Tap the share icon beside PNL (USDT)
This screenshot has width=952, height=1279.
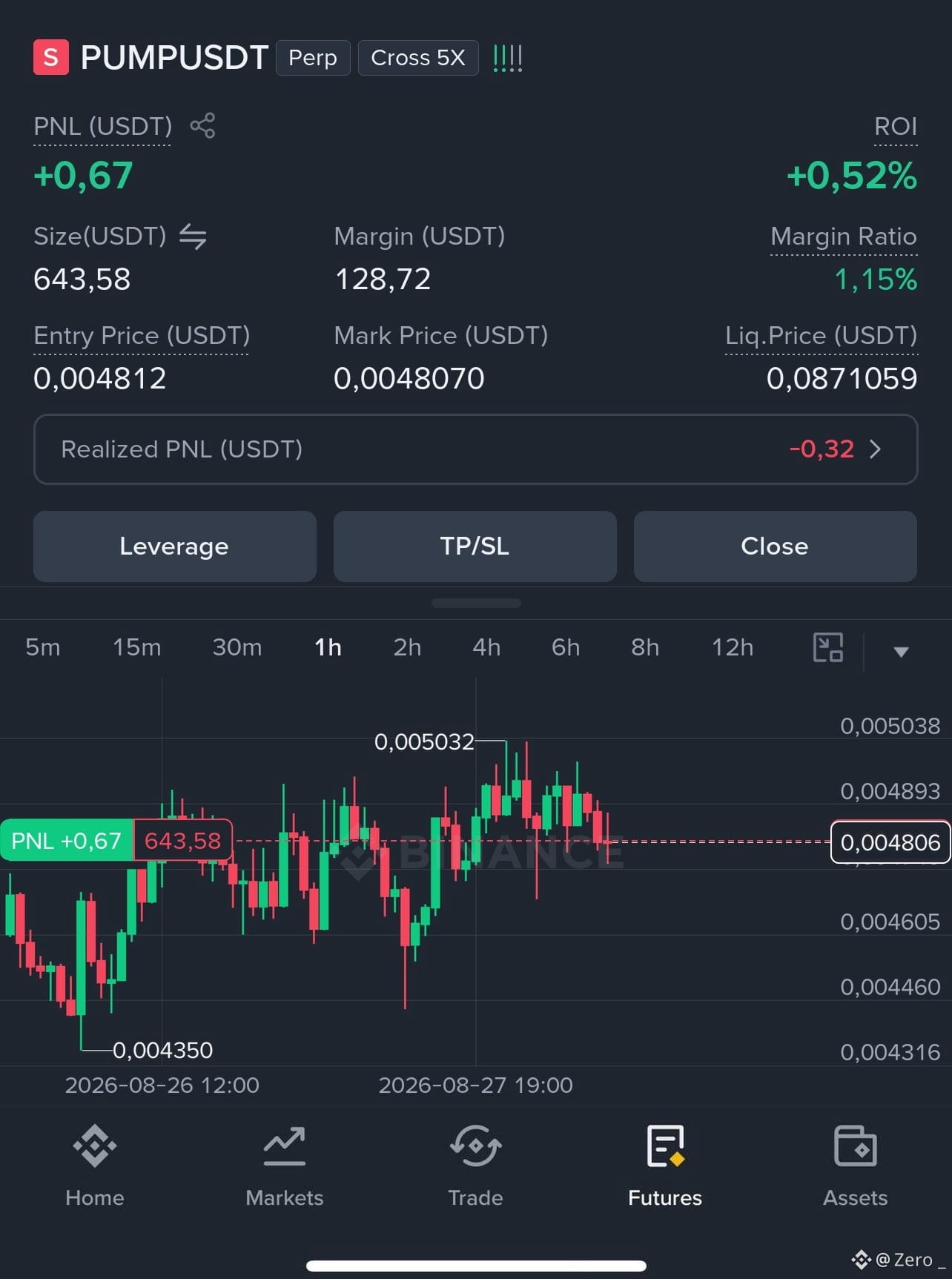(x=202, y=125)
